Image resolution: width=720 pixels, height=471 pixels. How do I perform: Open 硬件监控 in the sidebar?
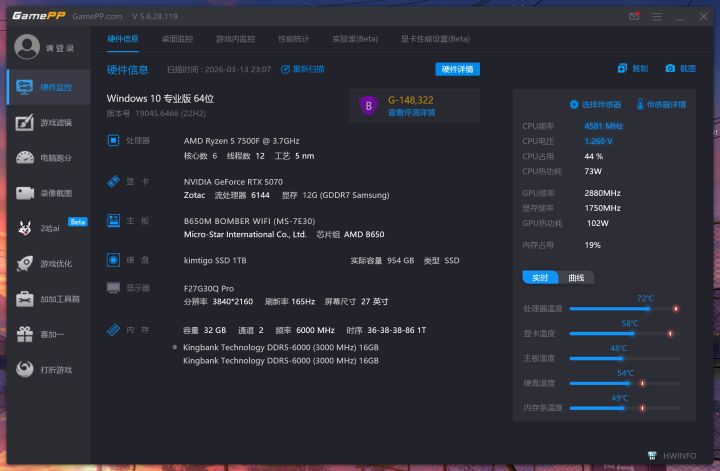click(x=49, y=87)
